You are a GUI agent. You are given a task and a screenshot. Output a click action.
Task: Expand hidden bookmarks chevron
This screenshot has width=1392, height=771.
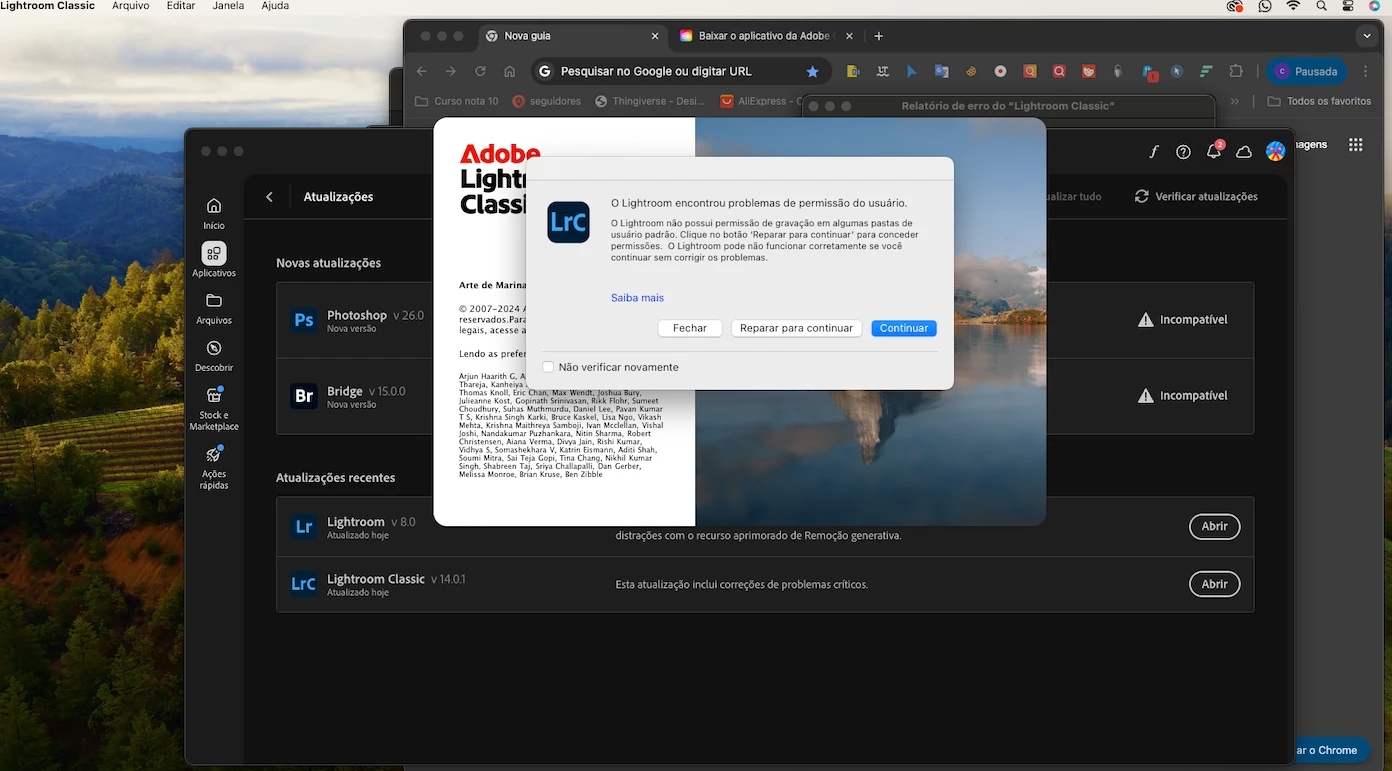pos(1235,101)
